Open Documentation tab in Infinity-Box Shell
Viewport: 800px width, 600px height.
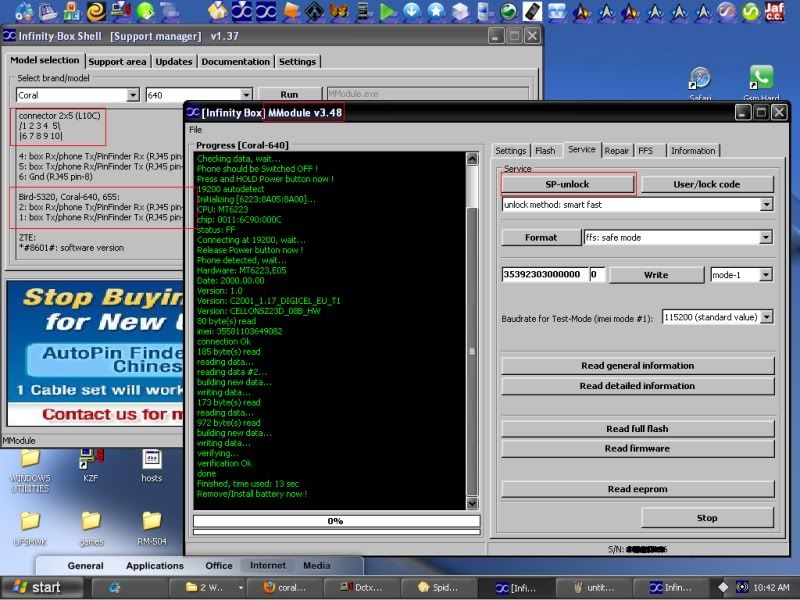pos(235,62)
